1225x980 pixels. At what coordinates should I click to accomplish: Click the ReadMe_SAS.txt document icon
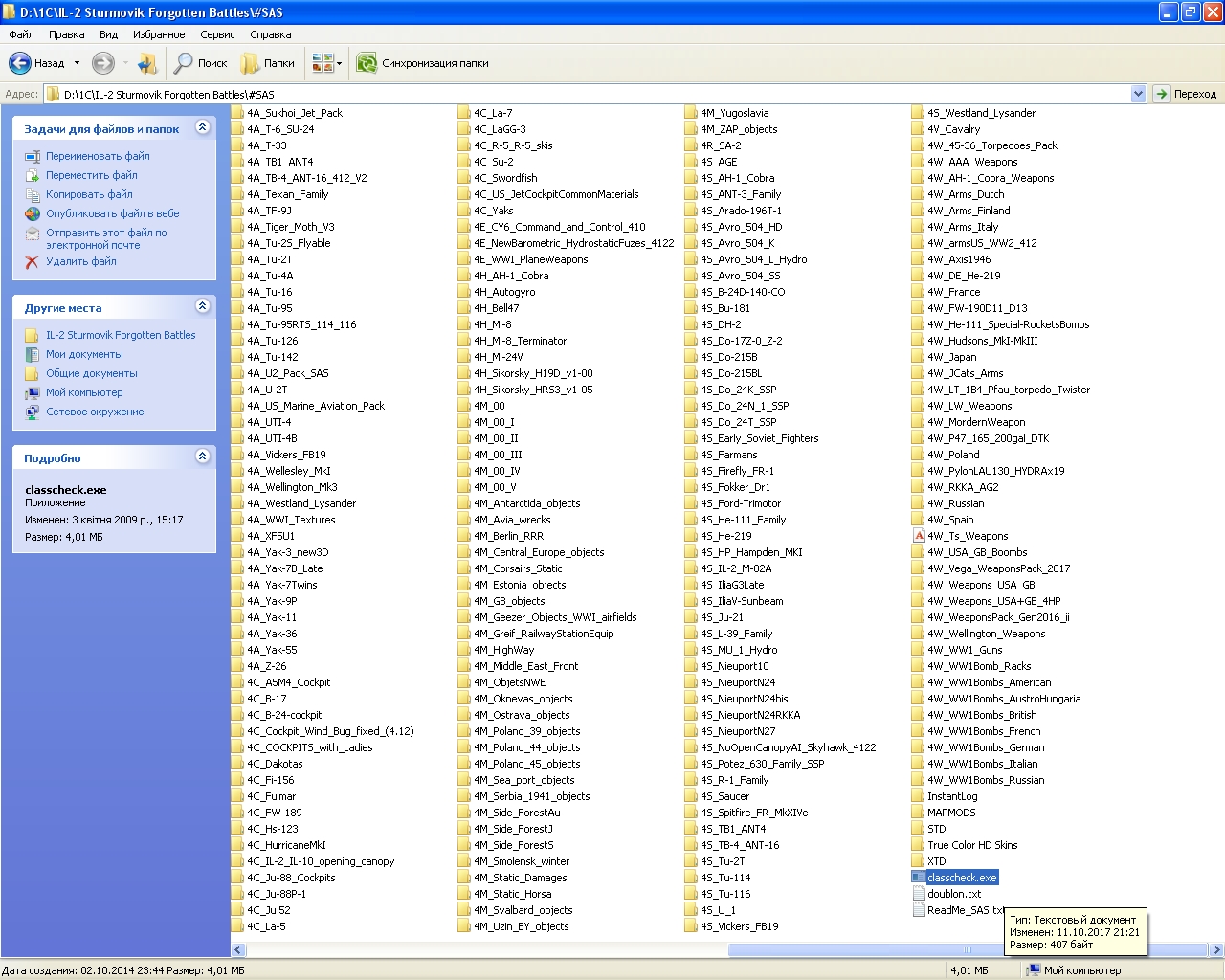(919, 910)
